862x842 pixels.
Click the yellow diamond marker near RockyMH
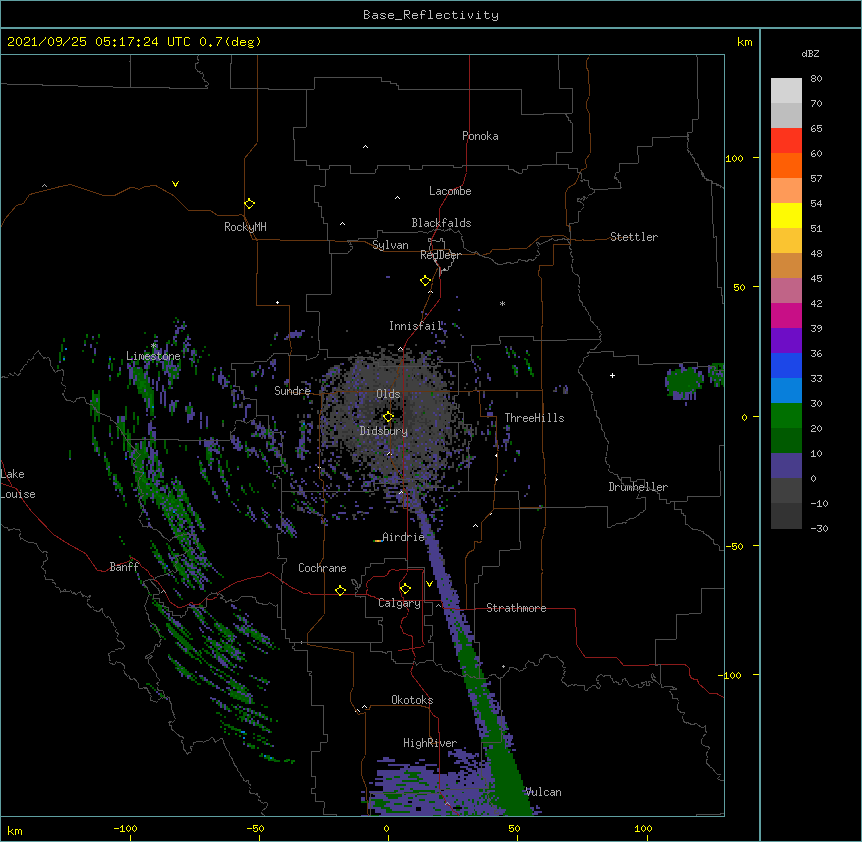249,204
